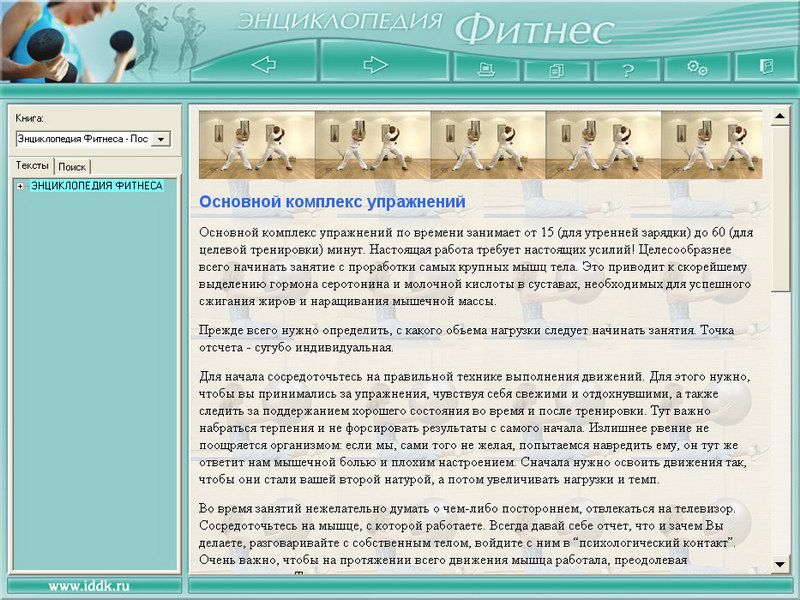Switch to the Тексты tab
The height and width of the screenshot is (600, 800).
(32, 166)
